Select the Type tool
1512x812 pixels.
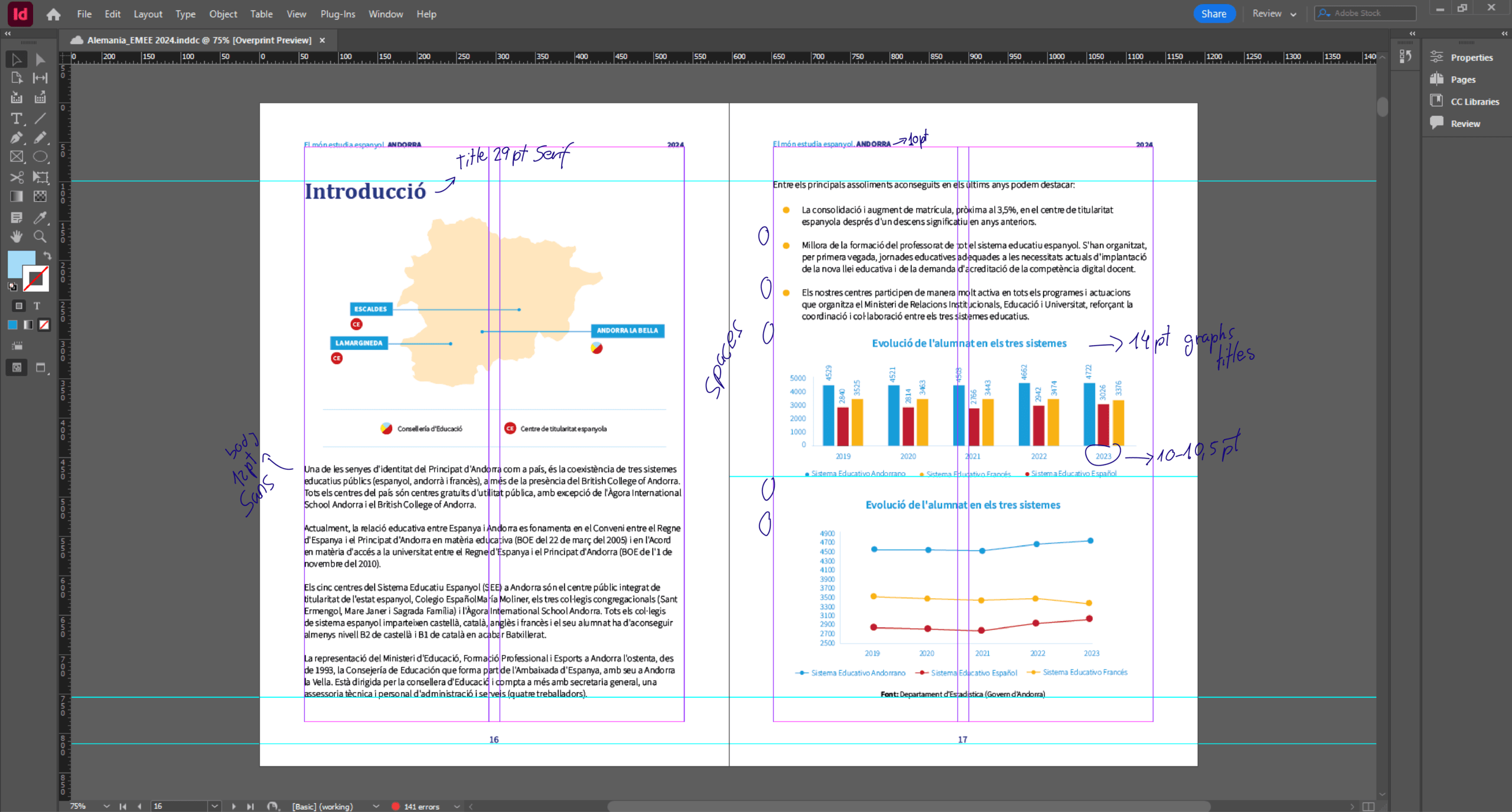(x=16, y=118)
